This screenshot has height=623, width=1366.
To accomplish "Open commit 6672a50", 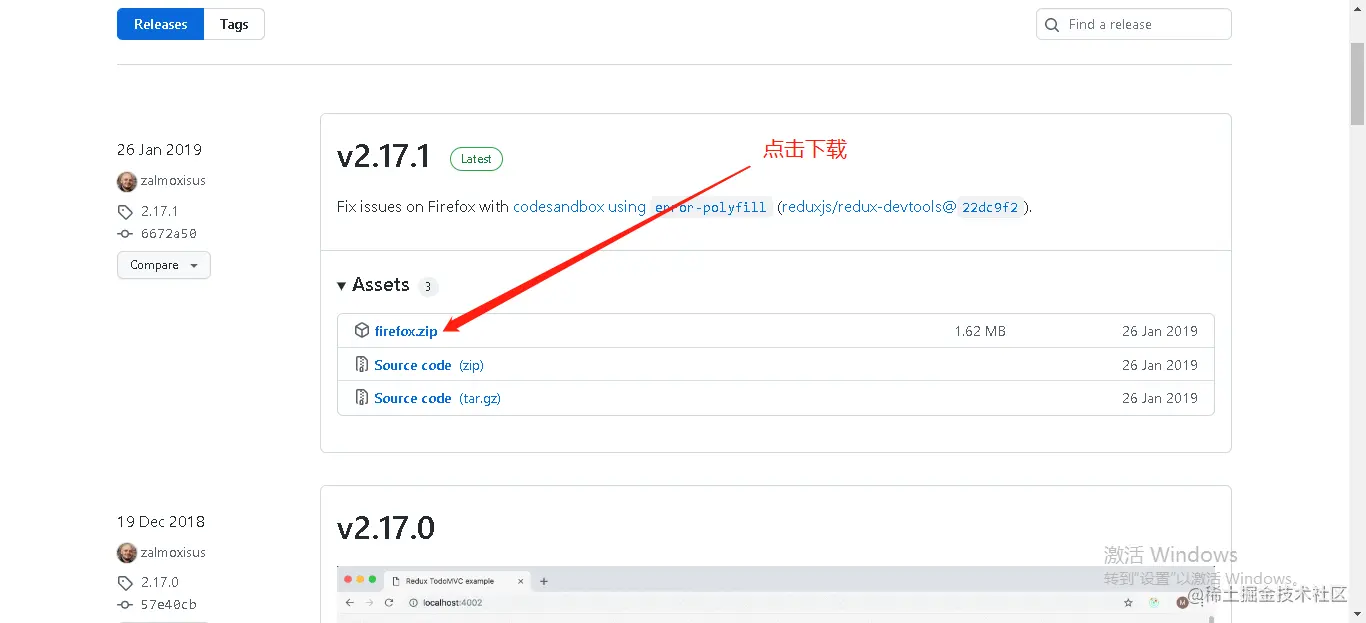I will 169,234.
